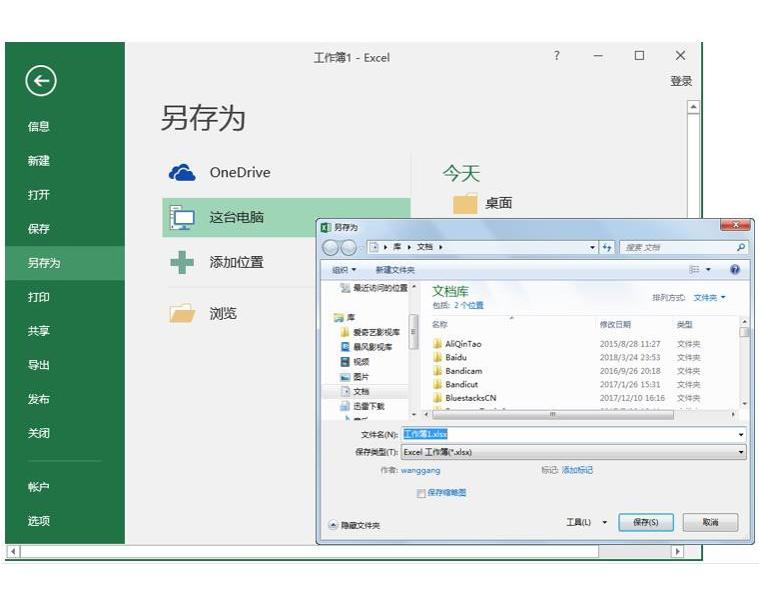
Task: Expand address bar history dropdown
Action: tap(592, 247)
